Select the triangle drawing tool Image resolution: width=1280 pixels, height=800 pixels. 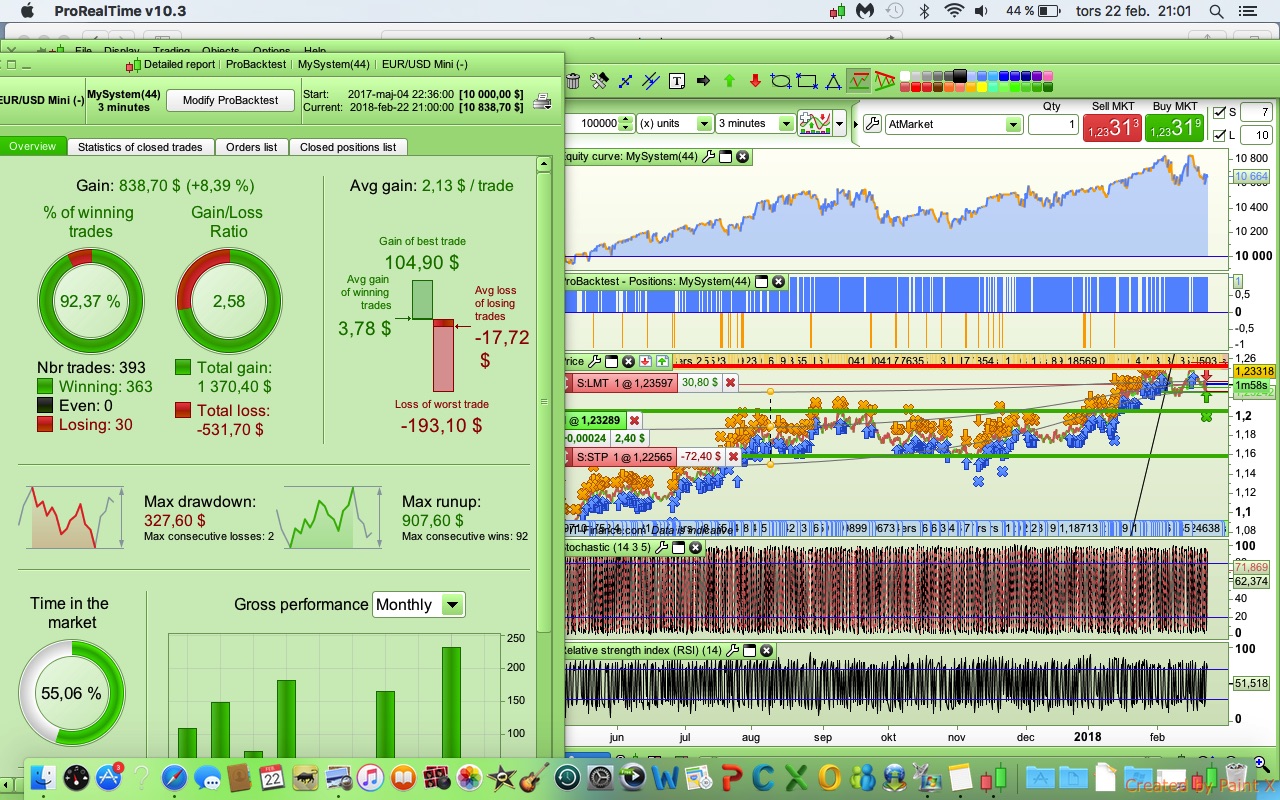click(832, 81)
